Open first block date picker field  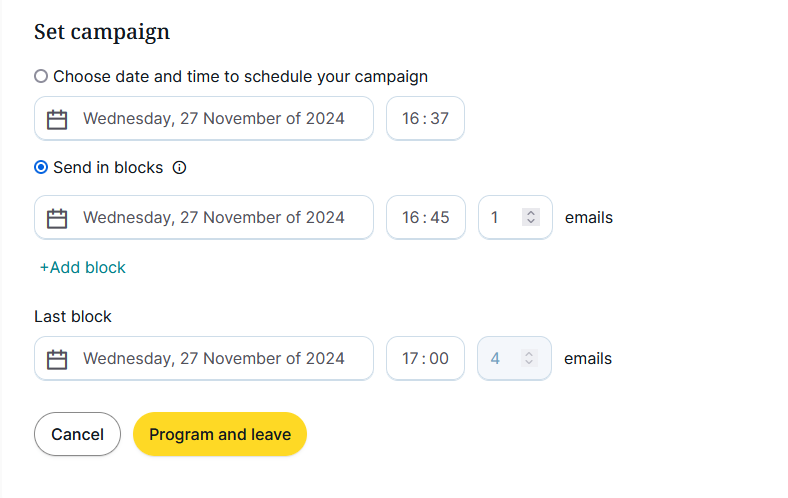[213, 218]
